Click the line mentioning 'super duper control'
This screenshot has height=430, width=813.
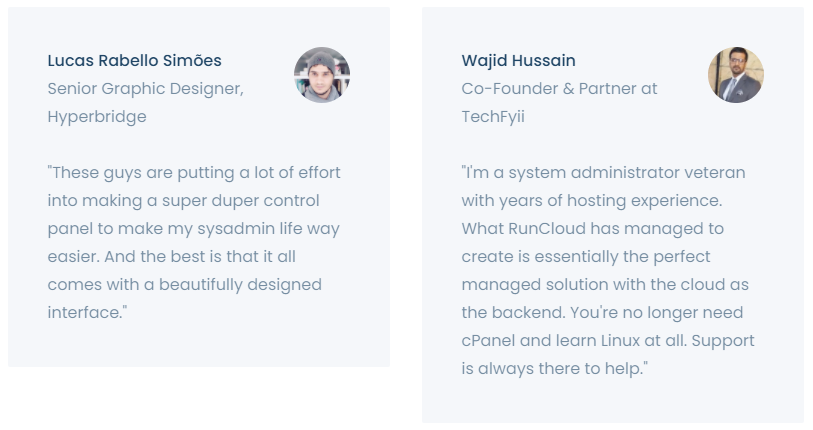pos(184,201)
